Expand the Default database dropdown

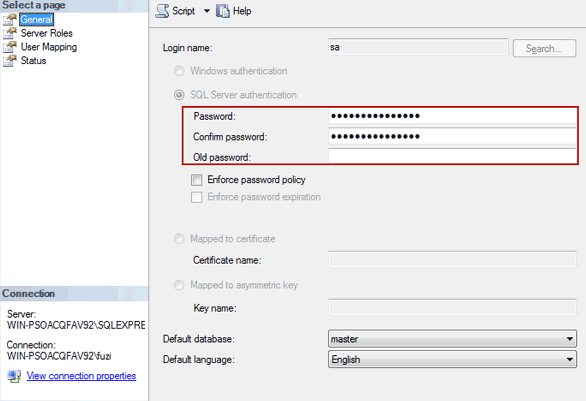click(452, 339)
